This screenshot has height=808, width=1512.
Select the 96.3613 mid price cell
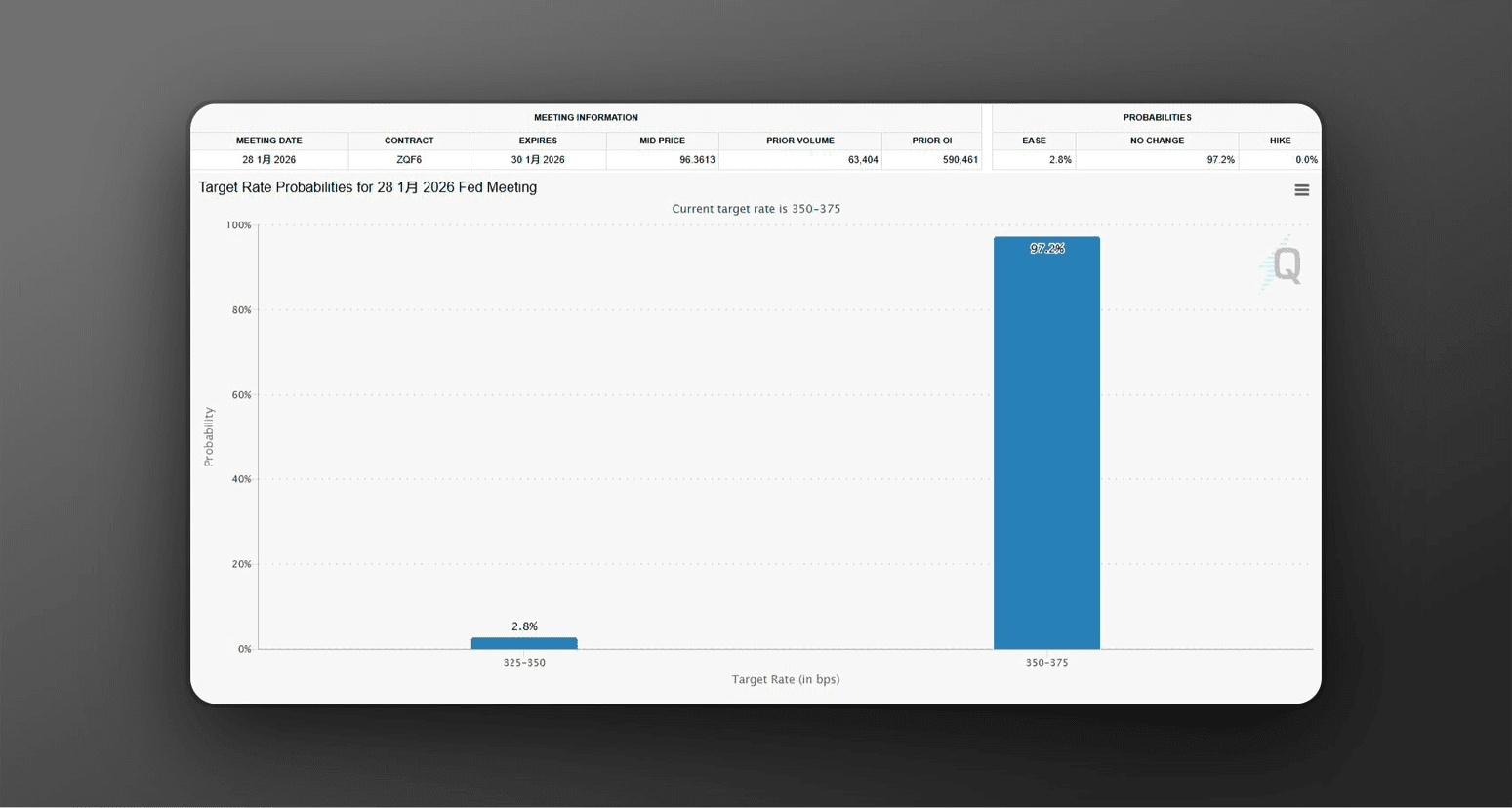click(x=662, y=160)
